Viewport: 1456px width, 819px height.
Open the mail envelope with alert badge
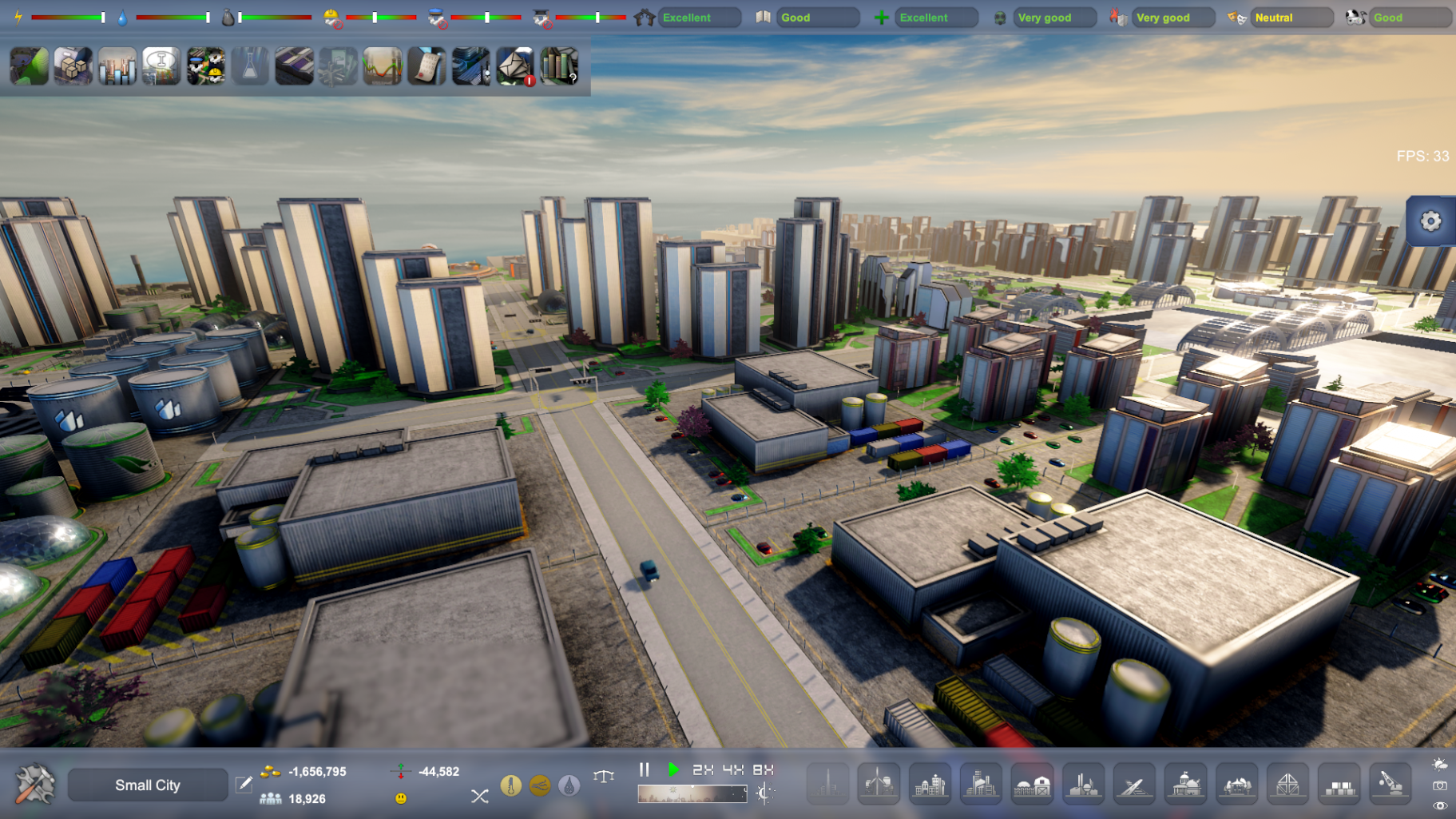tap(515, 66)
